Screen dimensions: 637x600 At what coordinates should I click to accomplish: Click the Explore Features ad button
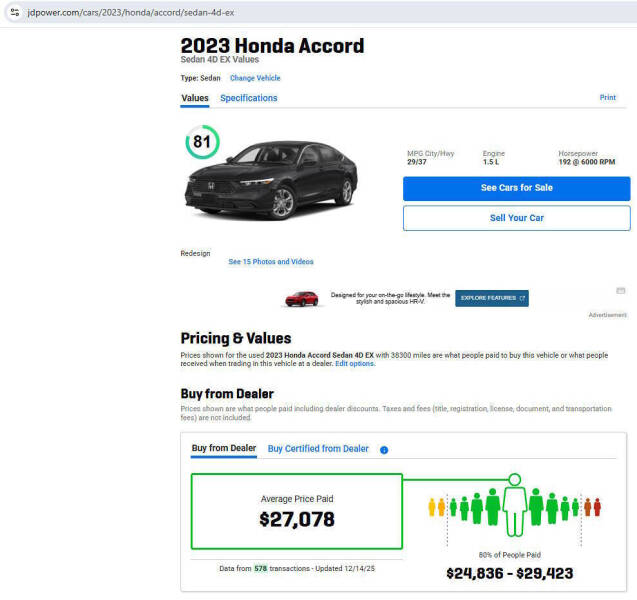point(492,298)
